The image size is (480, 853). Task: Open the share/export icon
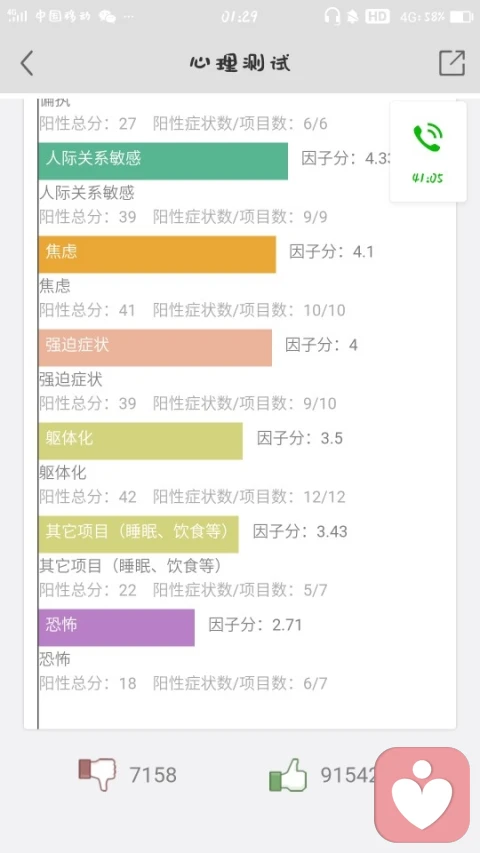pyautogui.click(x=452, y=63)
